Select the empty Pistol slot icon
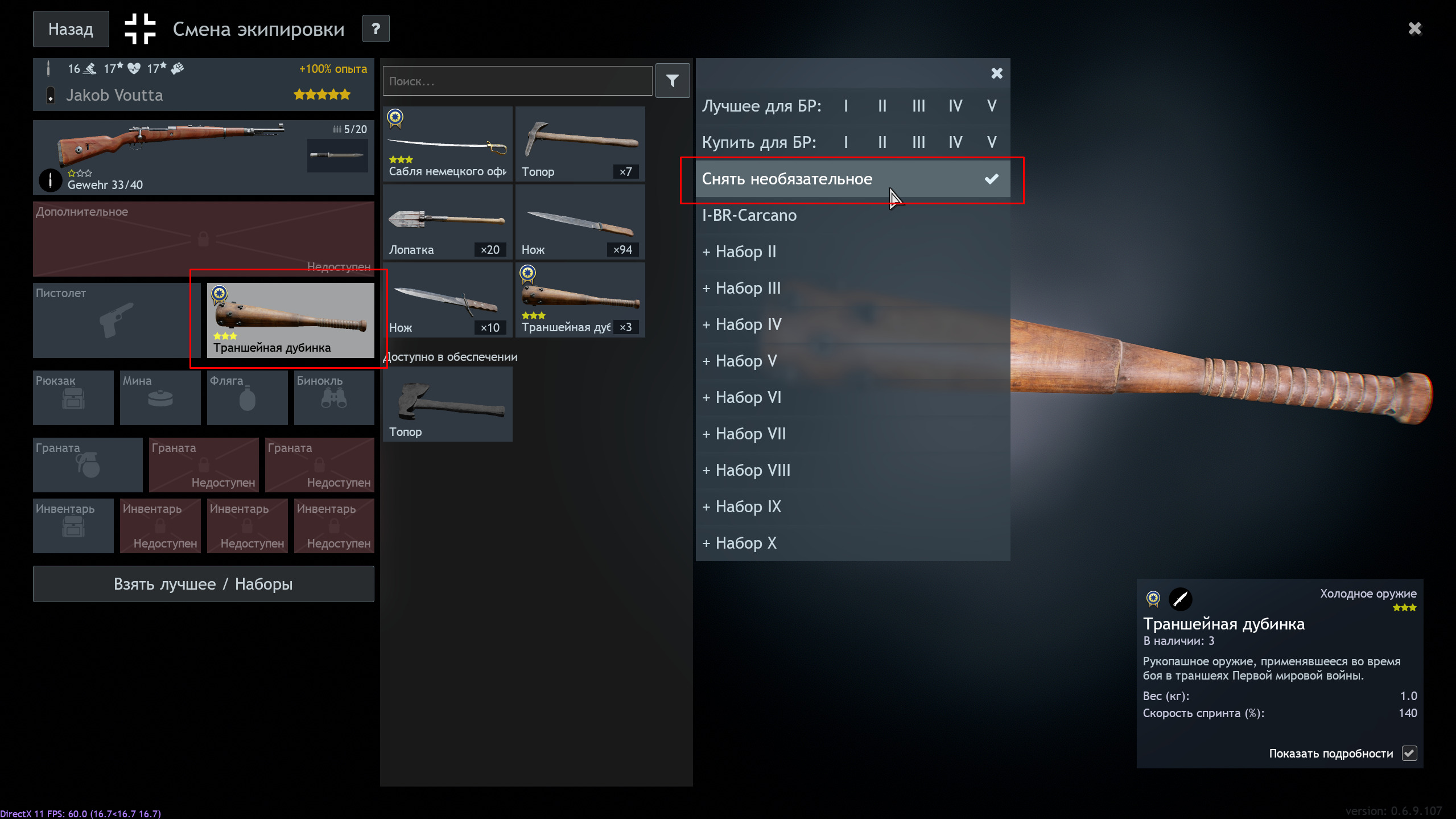The width and height of the screenshot is (1456, 819). click(x=116, y=320)
